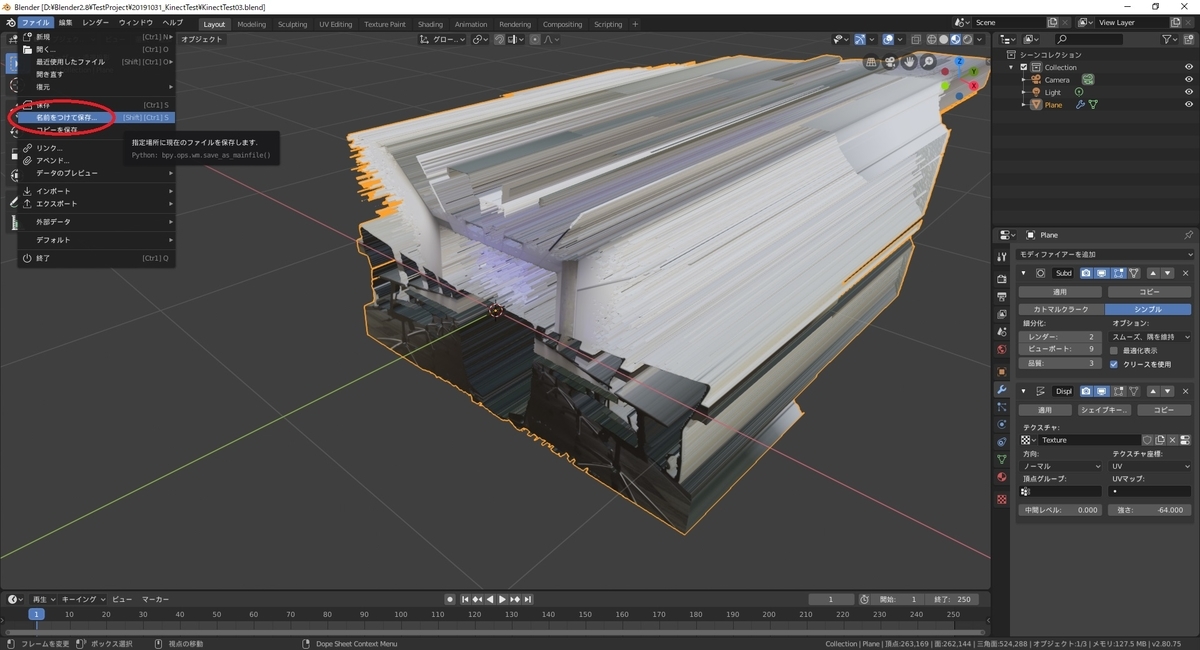Click the outliner search field
The height and width of the screenshot is (650, 1200).
point(1089,39)
